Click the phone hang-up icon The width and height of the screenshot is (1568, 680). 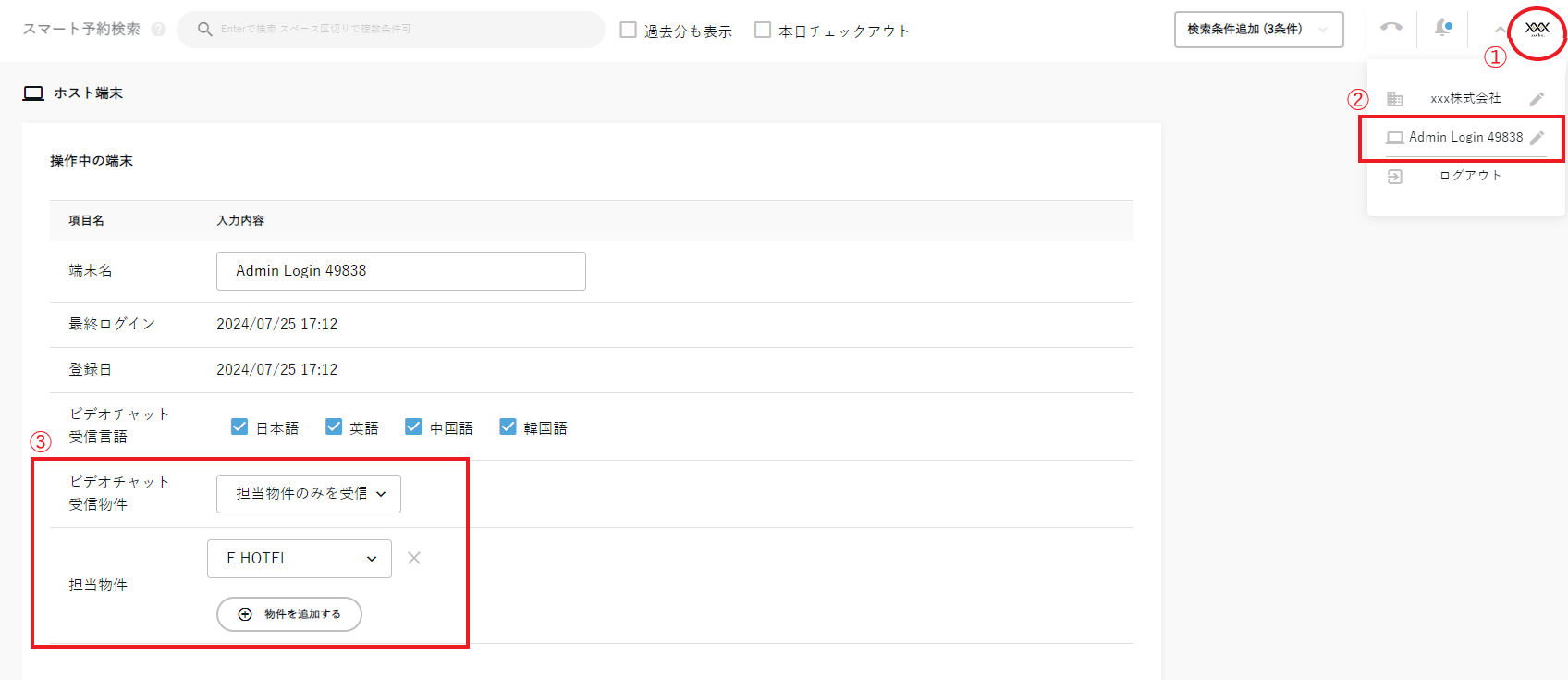tap(1390, 28)
